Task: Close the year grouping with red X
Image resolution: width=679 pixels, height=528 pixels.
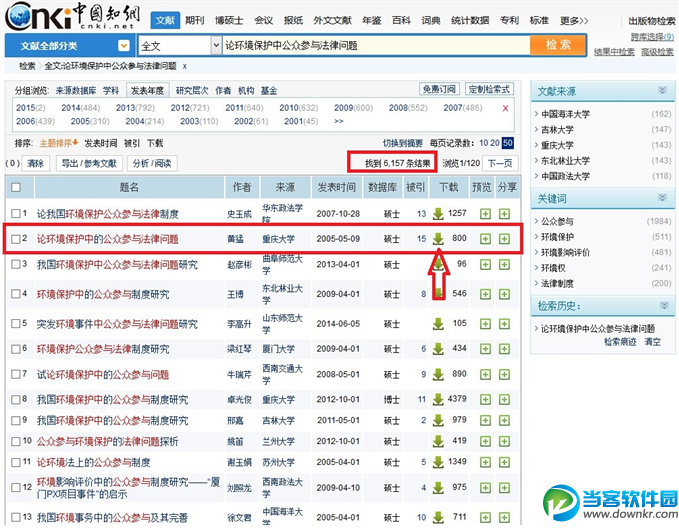Action: coord(505,108)
